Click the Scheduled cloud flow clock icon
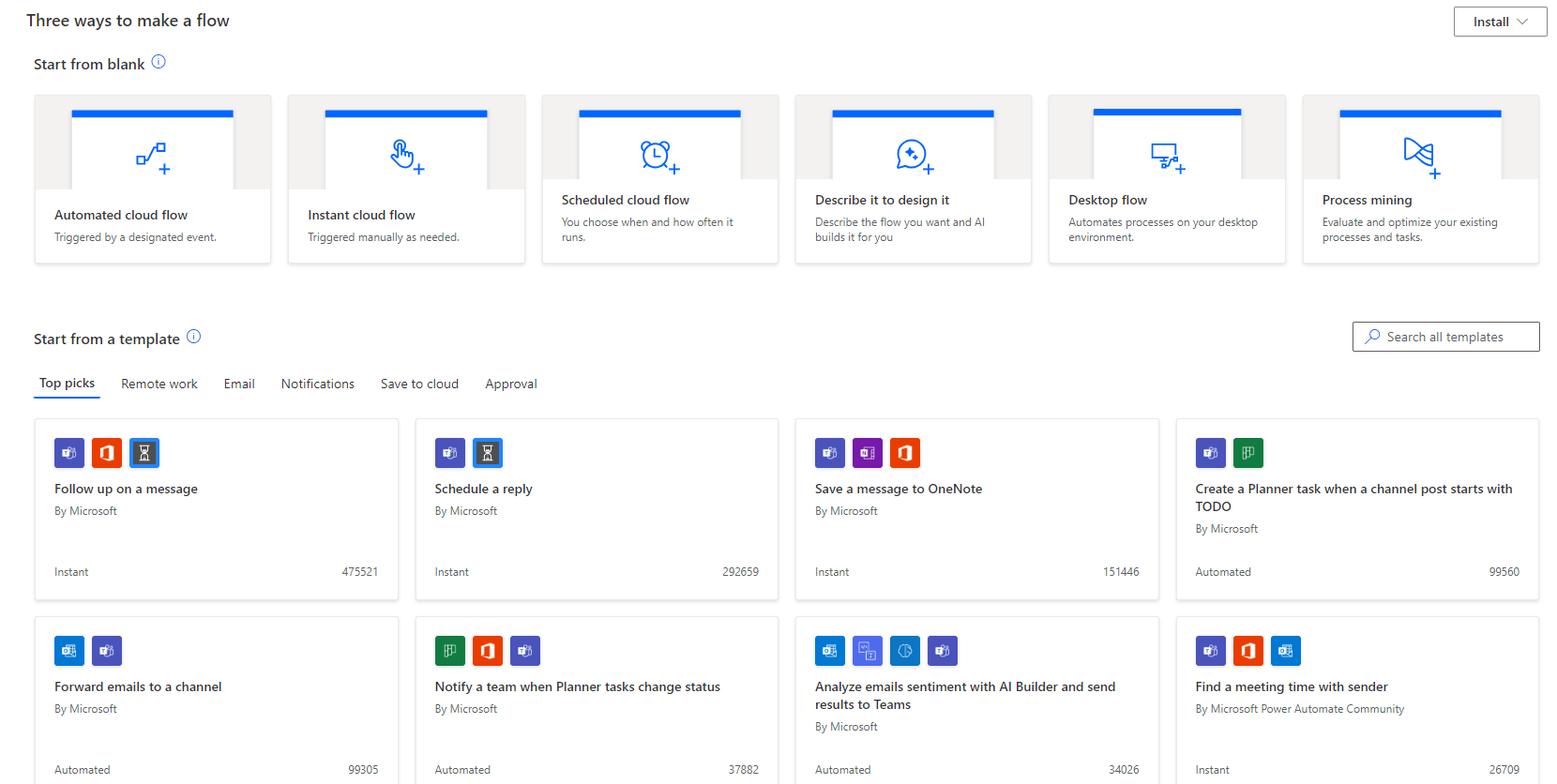 (659, 157)
